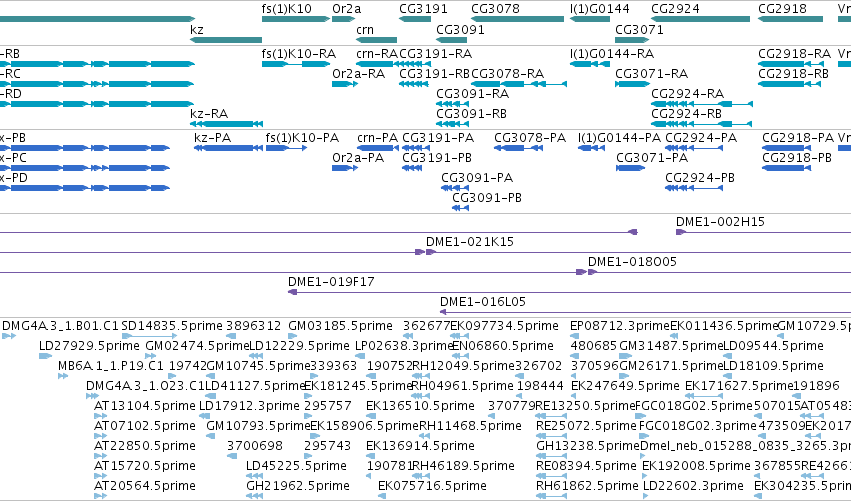Open EST AT07102.5prime
The image size is (851, 501).
click(x=144, y=427)
